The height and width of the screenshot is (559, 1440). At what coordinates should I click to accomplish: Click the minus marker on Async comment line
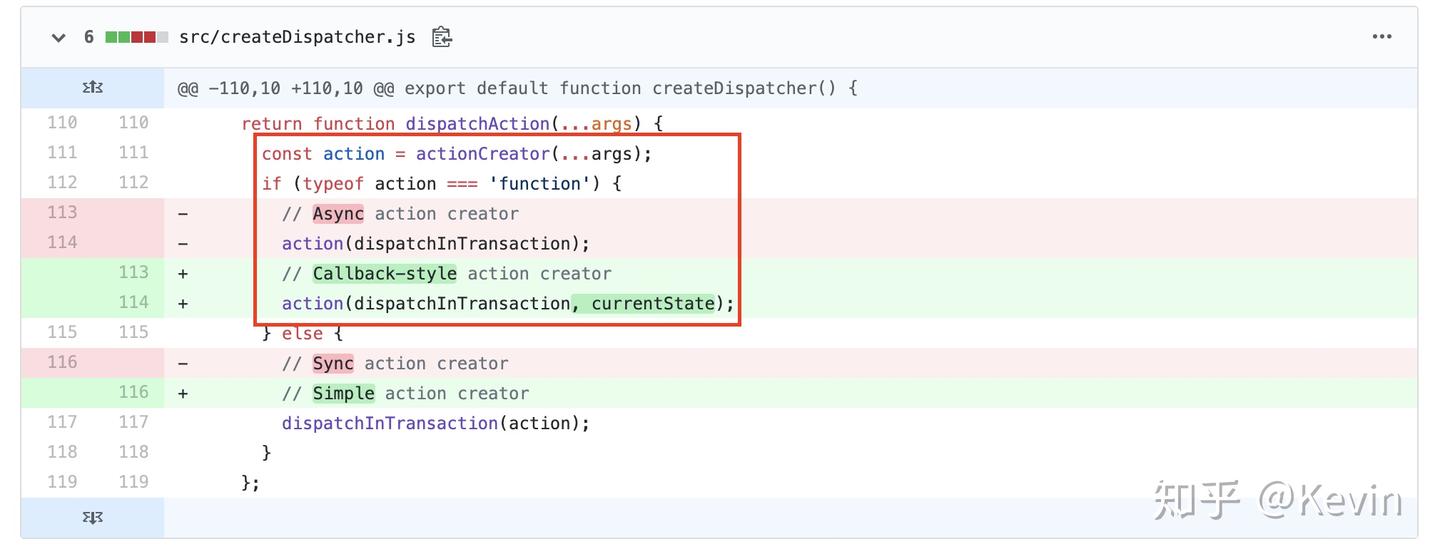point(183,213)
